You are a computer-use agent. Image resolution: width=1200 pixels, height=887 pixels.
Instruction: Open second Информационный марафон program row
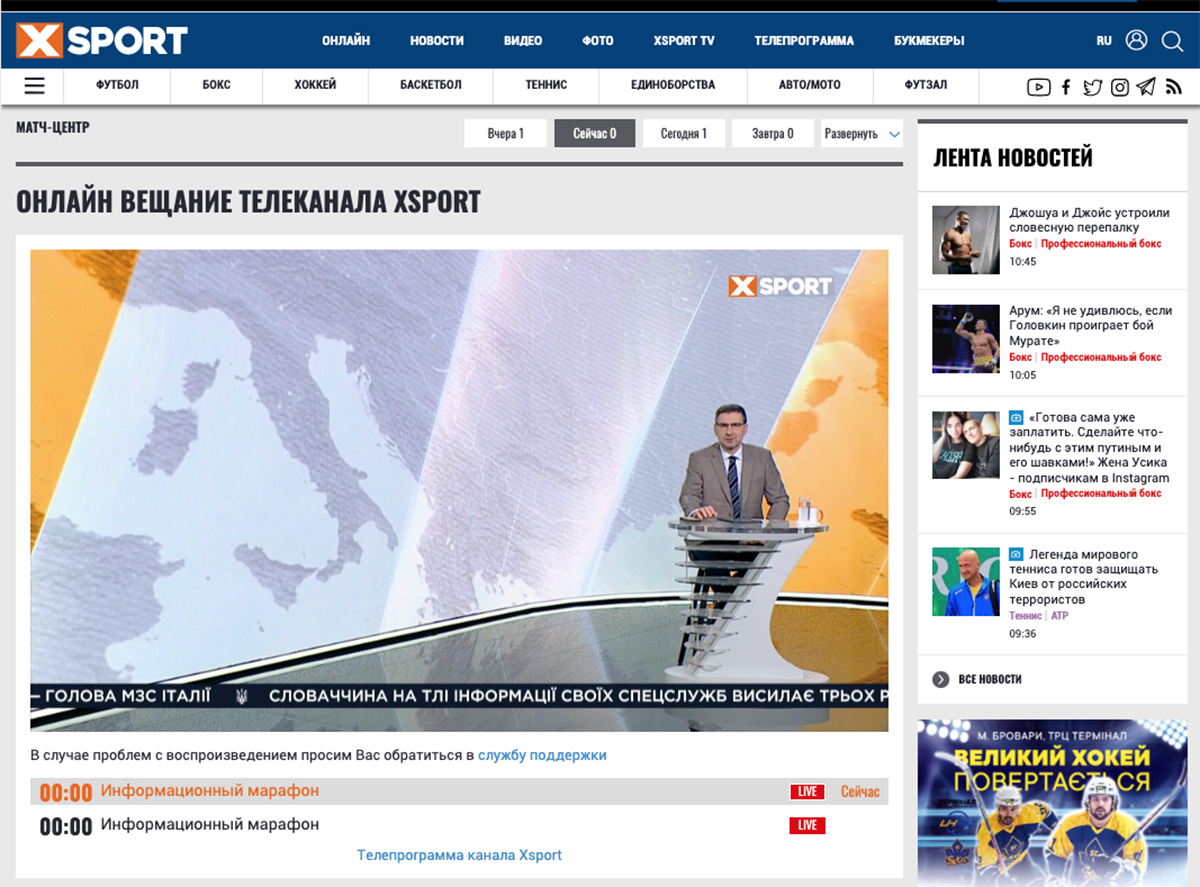pyautogui.click(x=210, y=825)
